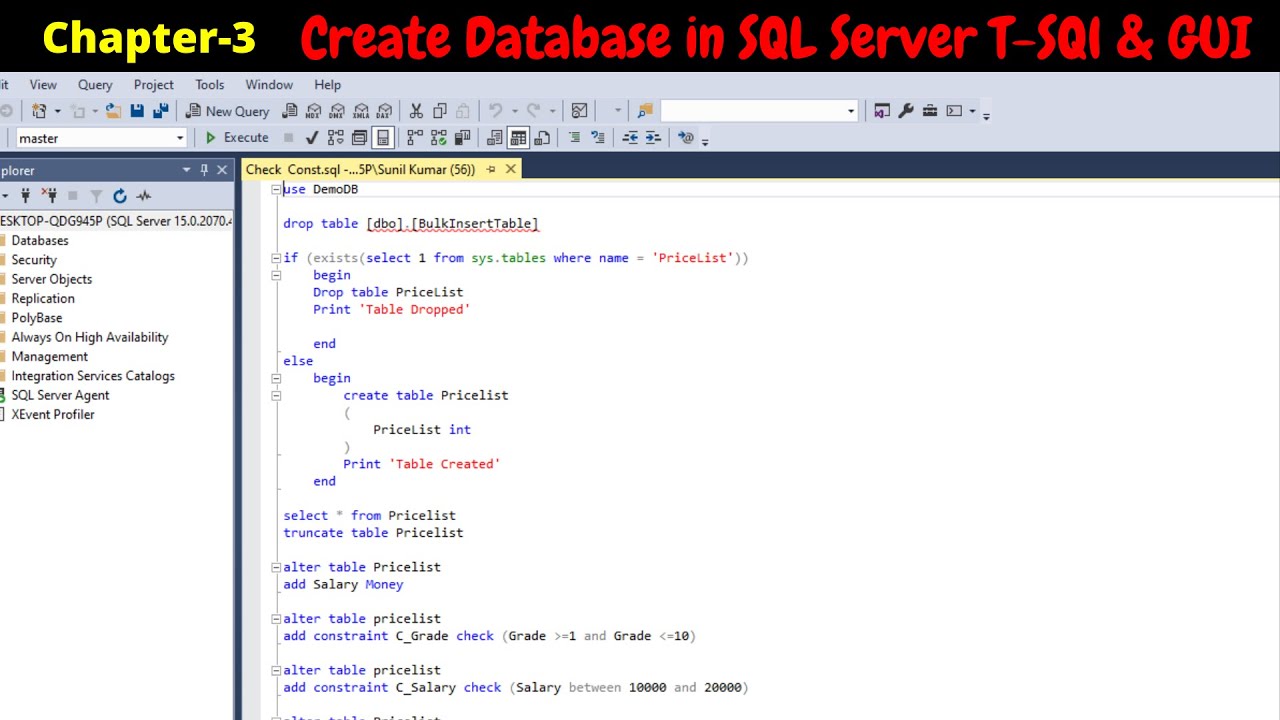Select Results to Grid option
The height and width of the screenshot is (720, 1280).
(518, 138)
